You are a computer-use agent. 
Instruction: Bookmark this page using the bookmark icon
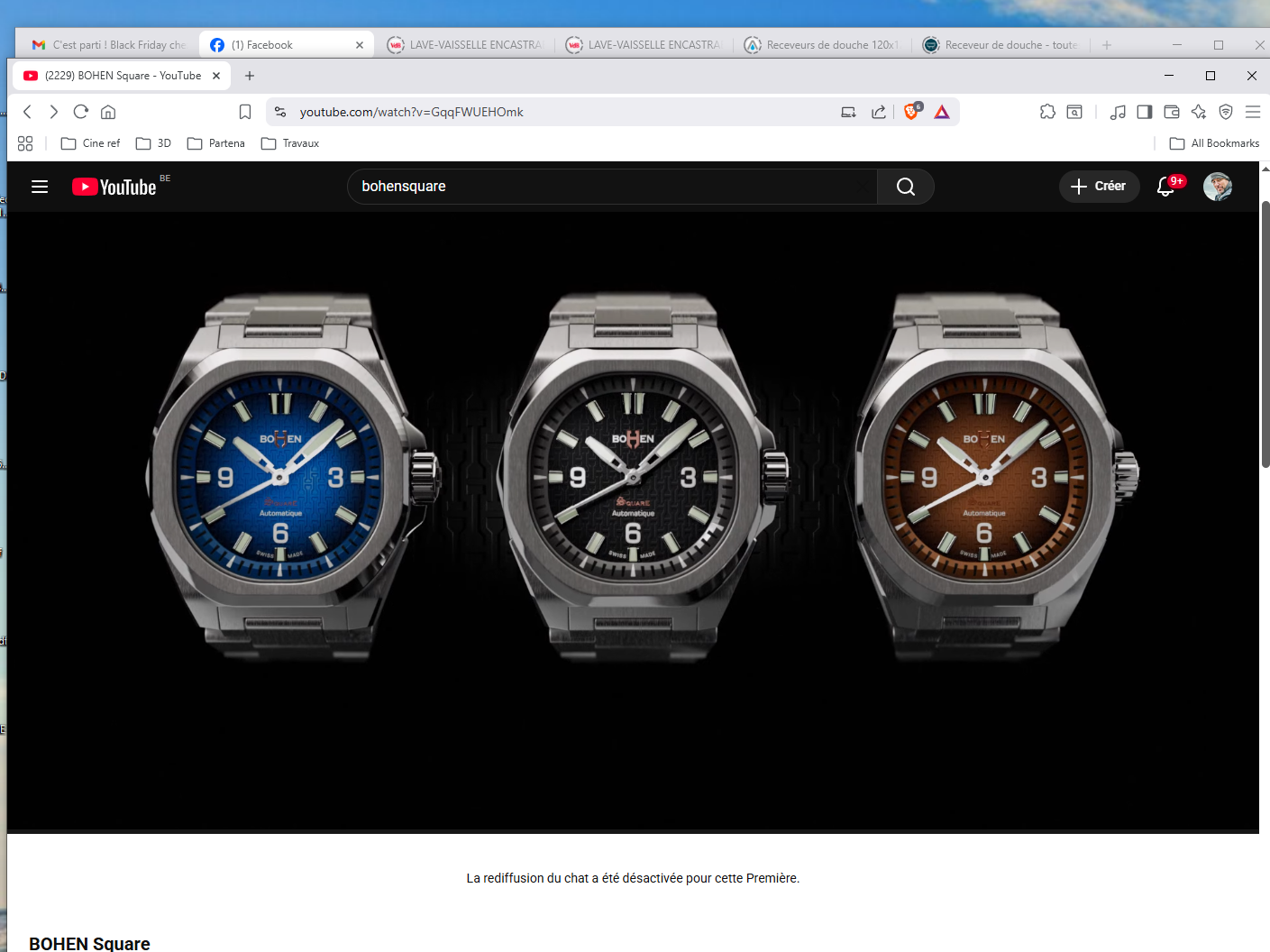(x=245, y=112)
